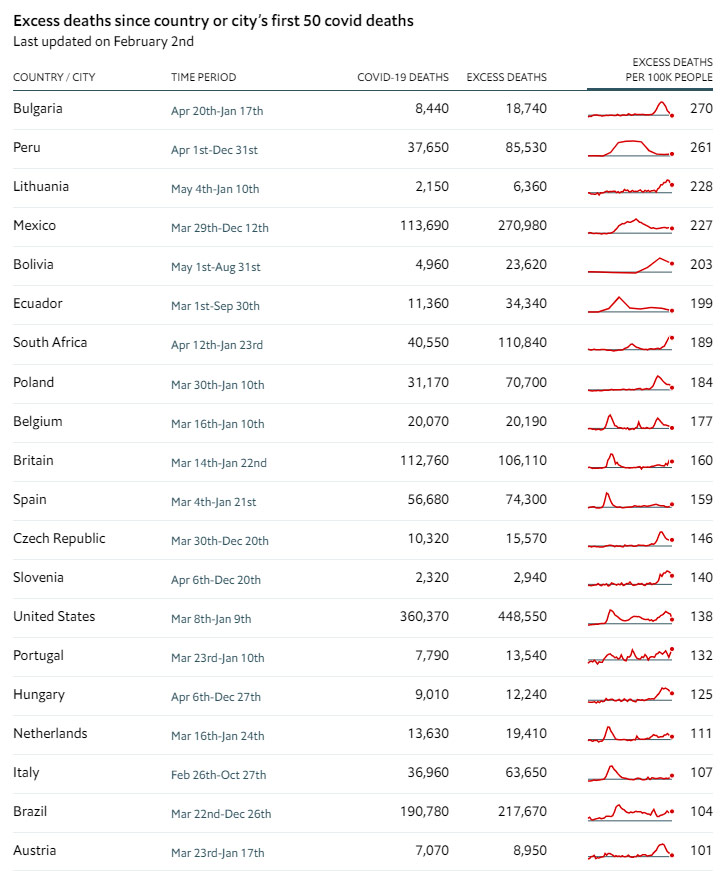Click the Ecuador sparkline chart
Image resolution: width=722 pixels, height=871 pixels.
(x=631, y=304)
